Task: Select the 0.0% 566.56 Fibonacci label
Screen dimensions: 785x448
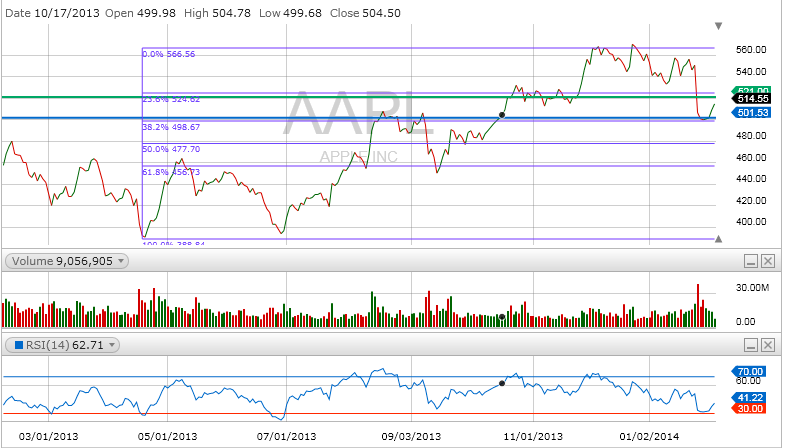Action: click(169, 54)
